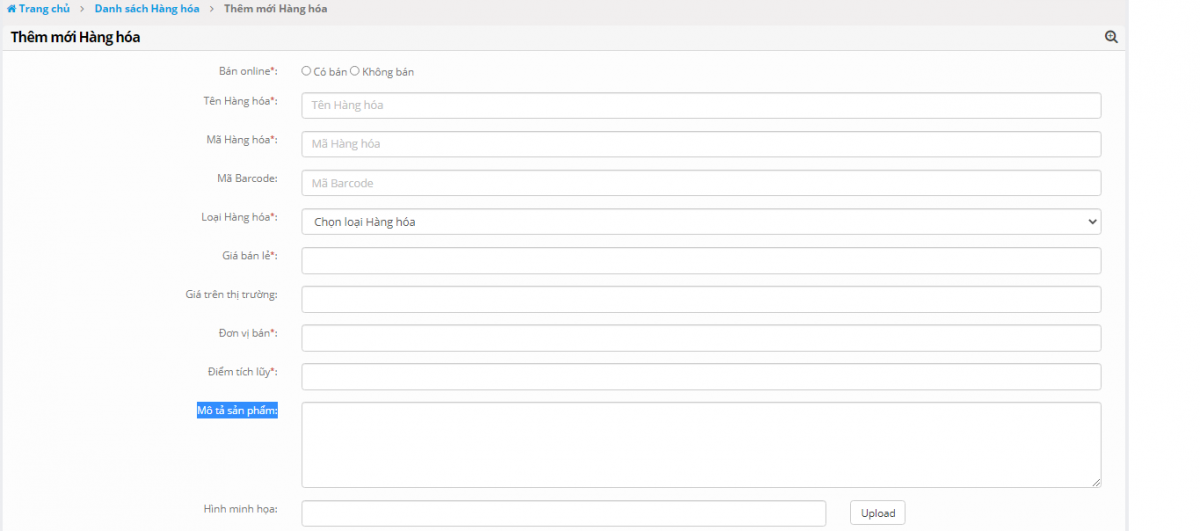Screen dimensions: 1200x531
Task: Click the magnifier zoom icon in the header
Action: (1111, 37)
